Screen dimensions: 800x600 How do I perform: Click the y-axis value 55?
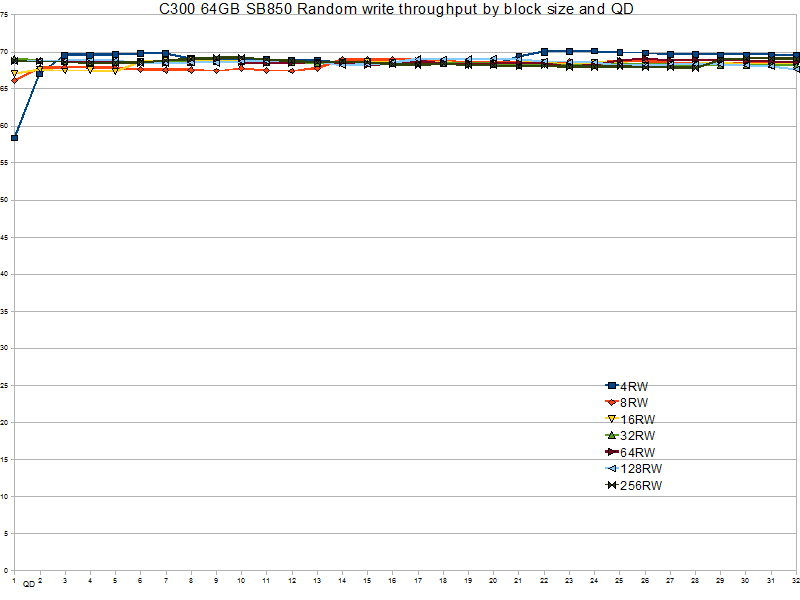(4, 163)
